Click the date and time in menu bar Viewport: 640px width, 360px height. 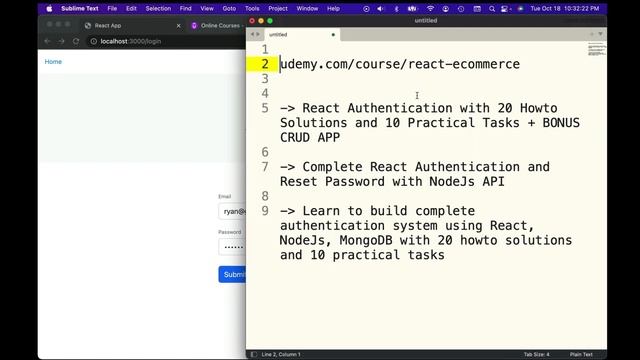[565, 9]
